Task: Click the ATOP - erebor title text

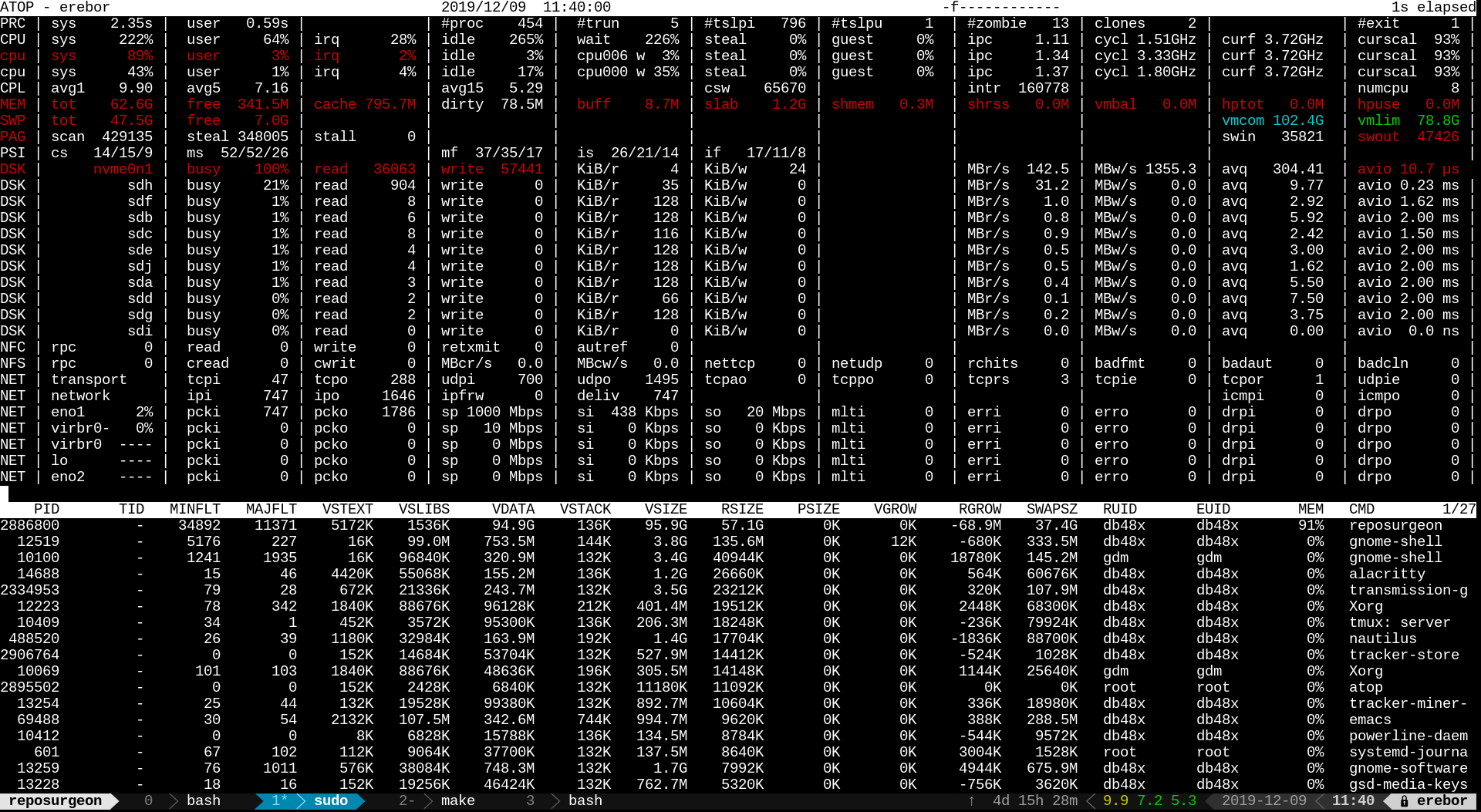Action: coord(55,8)
